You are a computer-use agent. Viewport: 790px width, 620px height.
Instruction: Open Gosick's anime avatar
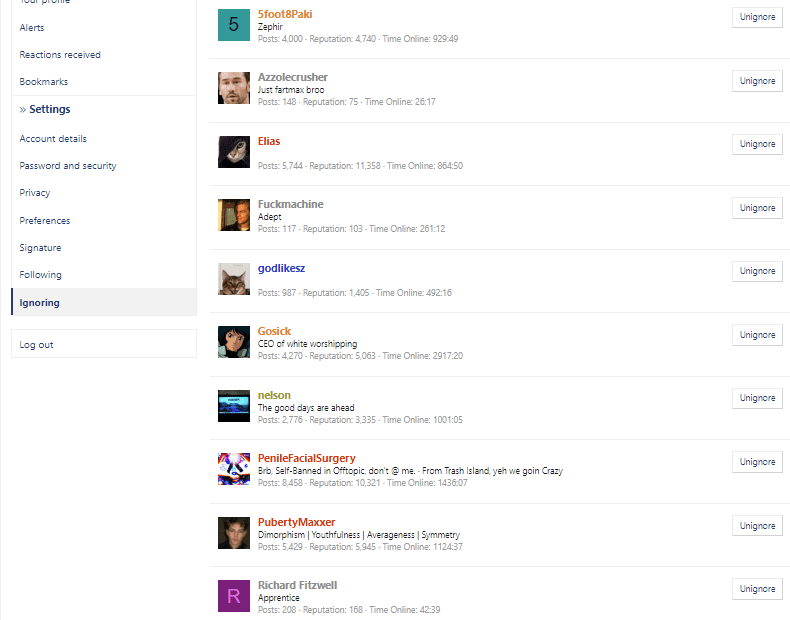(x=234, y=342)
